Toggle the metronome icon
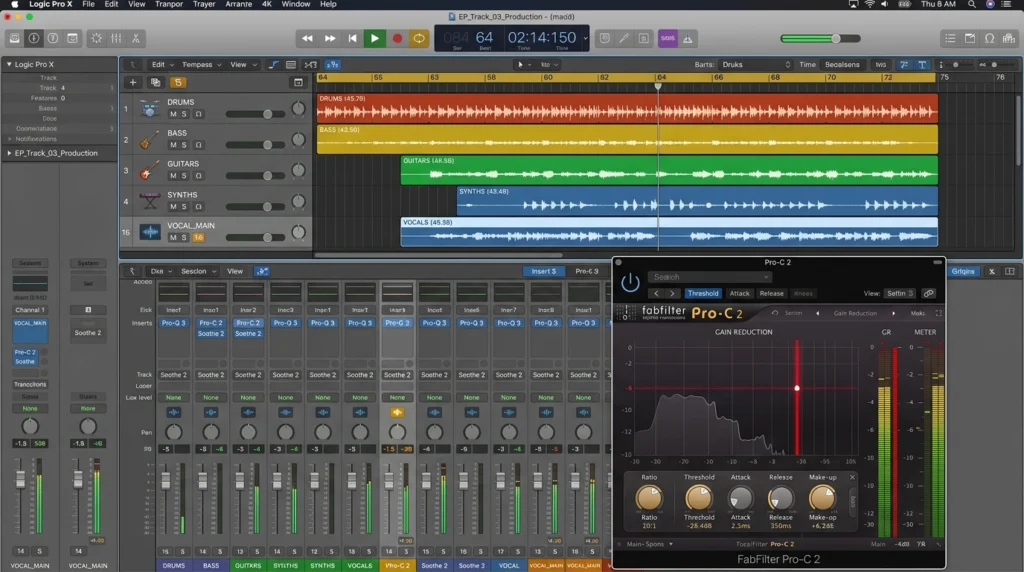 [688, 39]
